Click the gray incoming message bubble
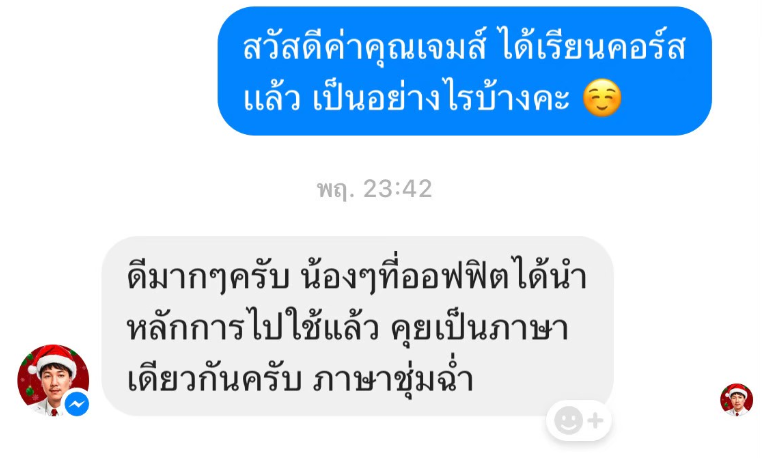This screenshot has height=458, width=763. coord(357,326)
